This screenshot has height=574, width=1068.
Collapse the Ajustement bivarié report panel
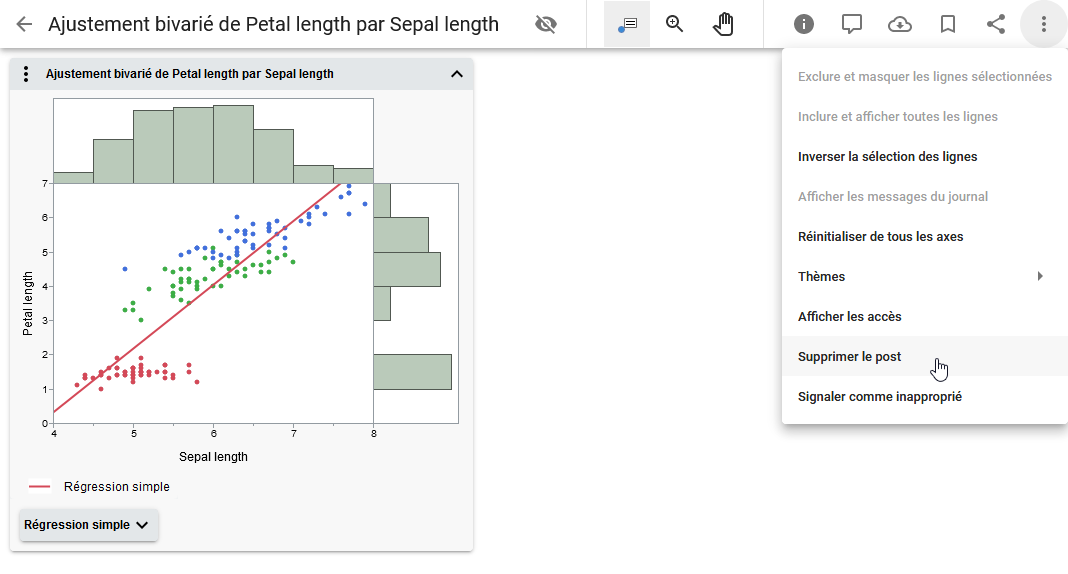pyautogui.click(x=457, y=74)
